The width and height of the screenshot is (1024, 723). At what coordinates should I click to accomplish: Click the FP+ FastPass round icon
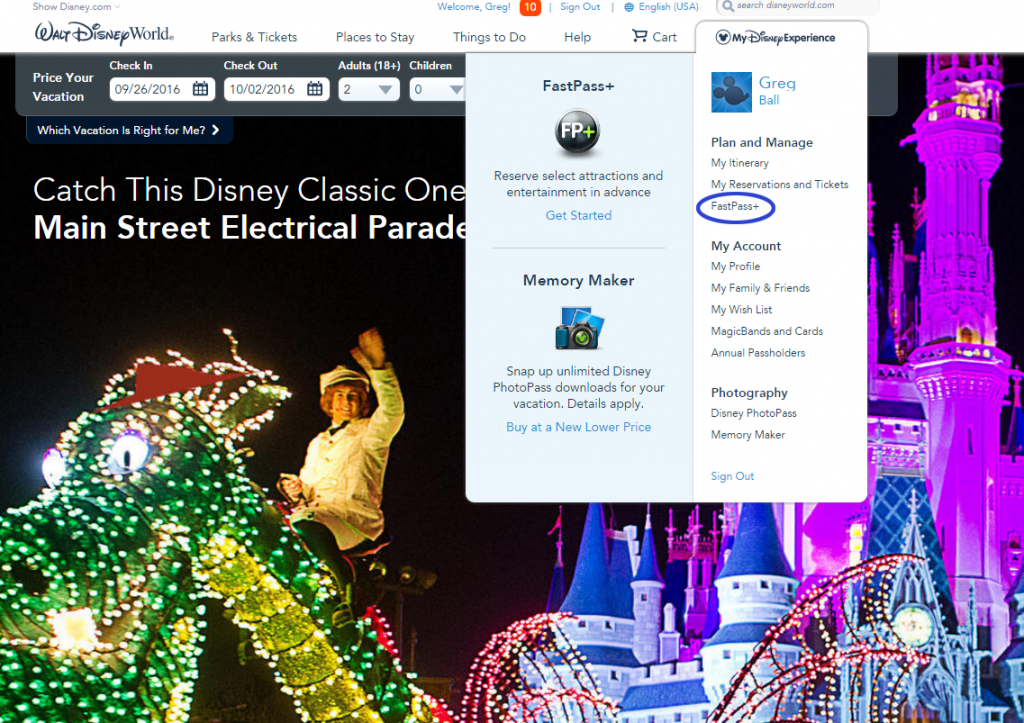(x=578, y=132)
